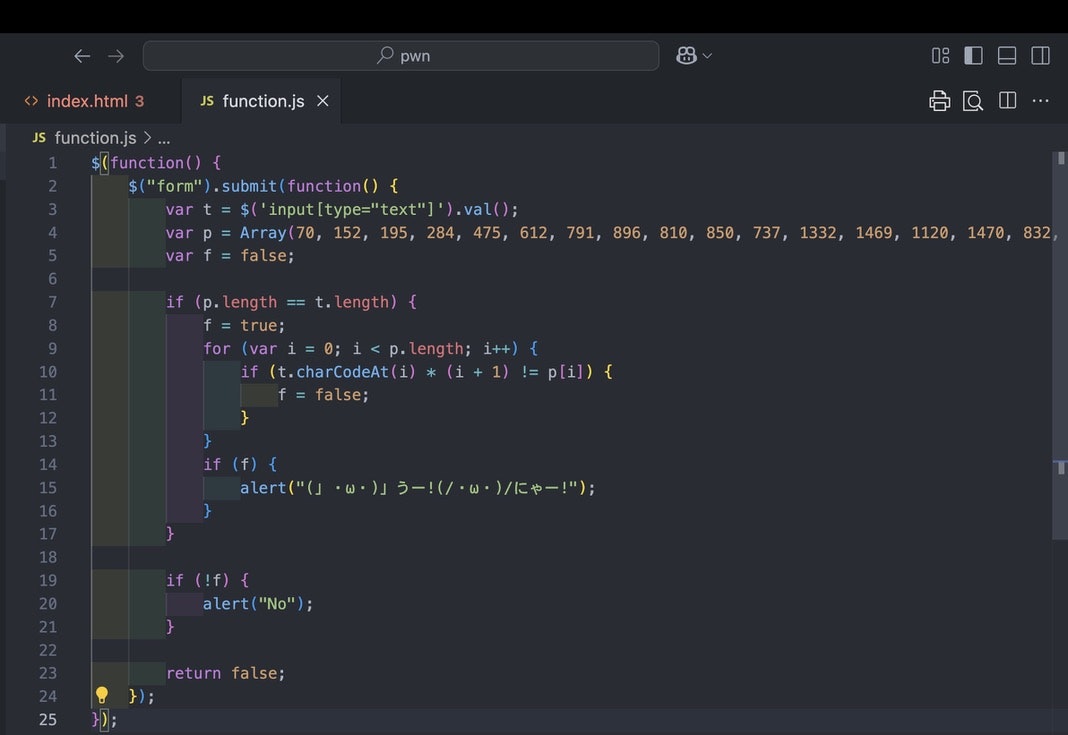Screen dimensions: 1068x735
Task: Expand the Copilot dropdown chevron
Action: pos(707,56)
